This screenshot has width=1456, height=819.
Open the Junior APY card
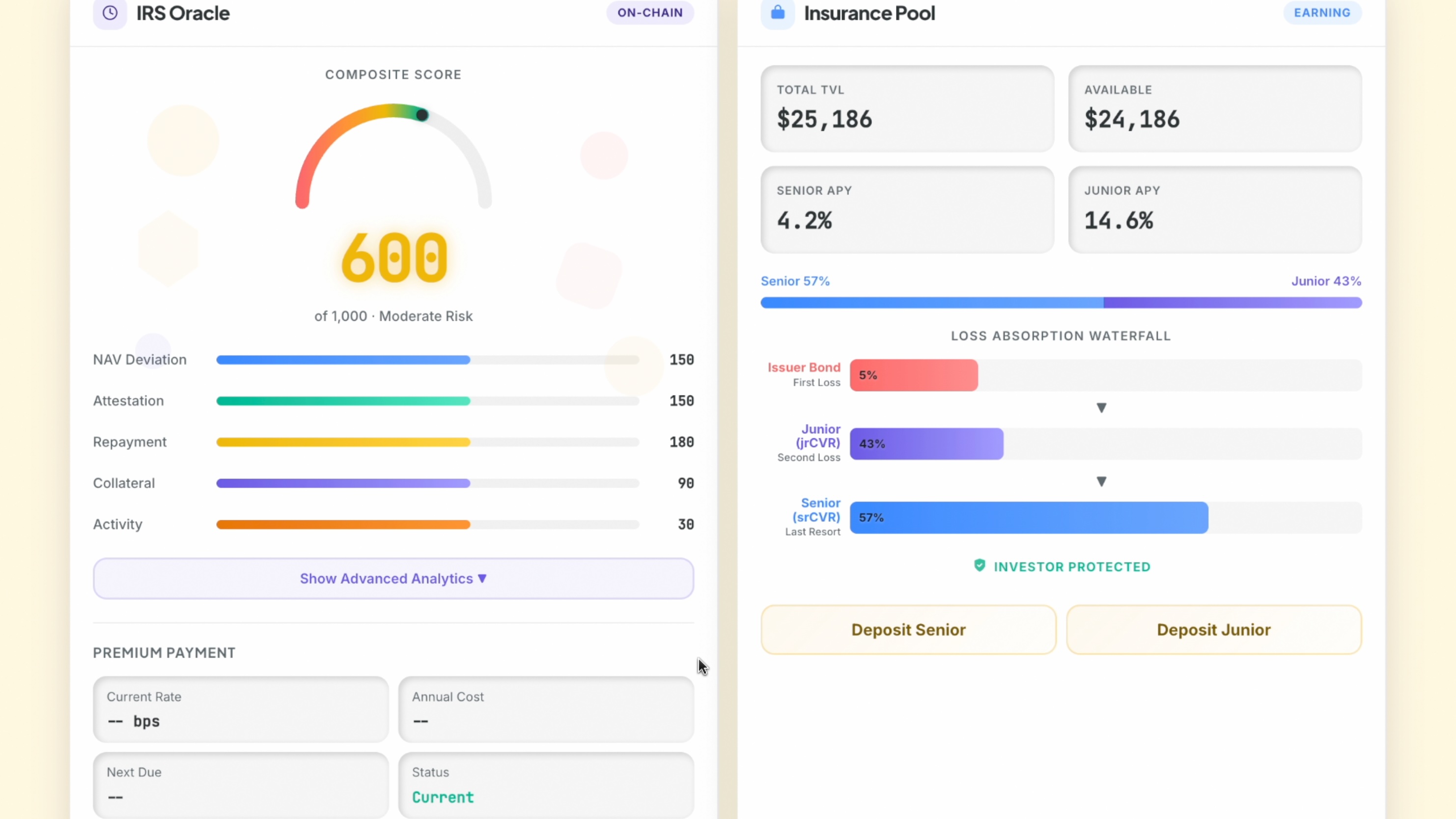(1215, 210)
